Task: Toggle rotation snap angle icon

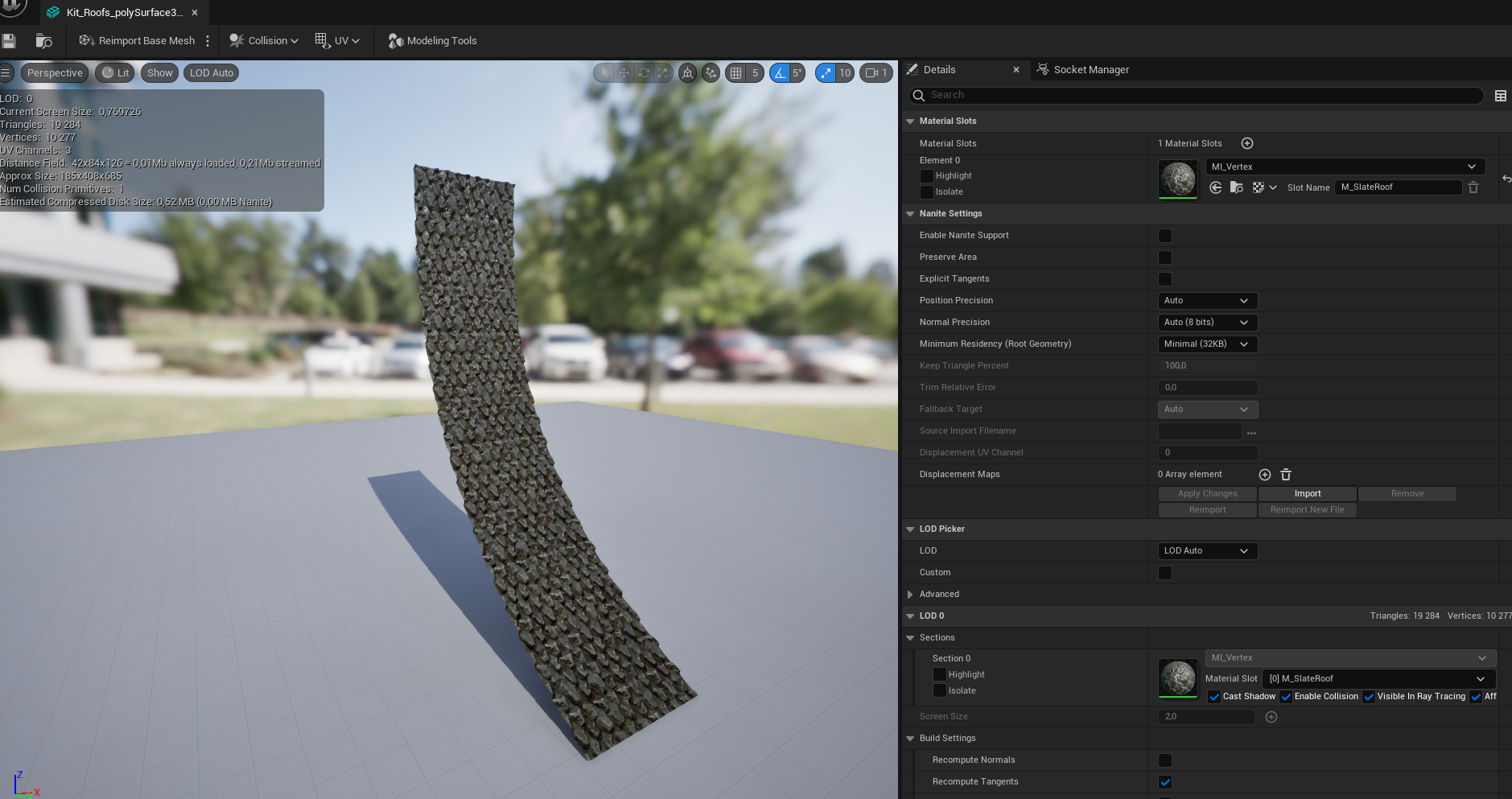Action: click(x=779, y=73)
